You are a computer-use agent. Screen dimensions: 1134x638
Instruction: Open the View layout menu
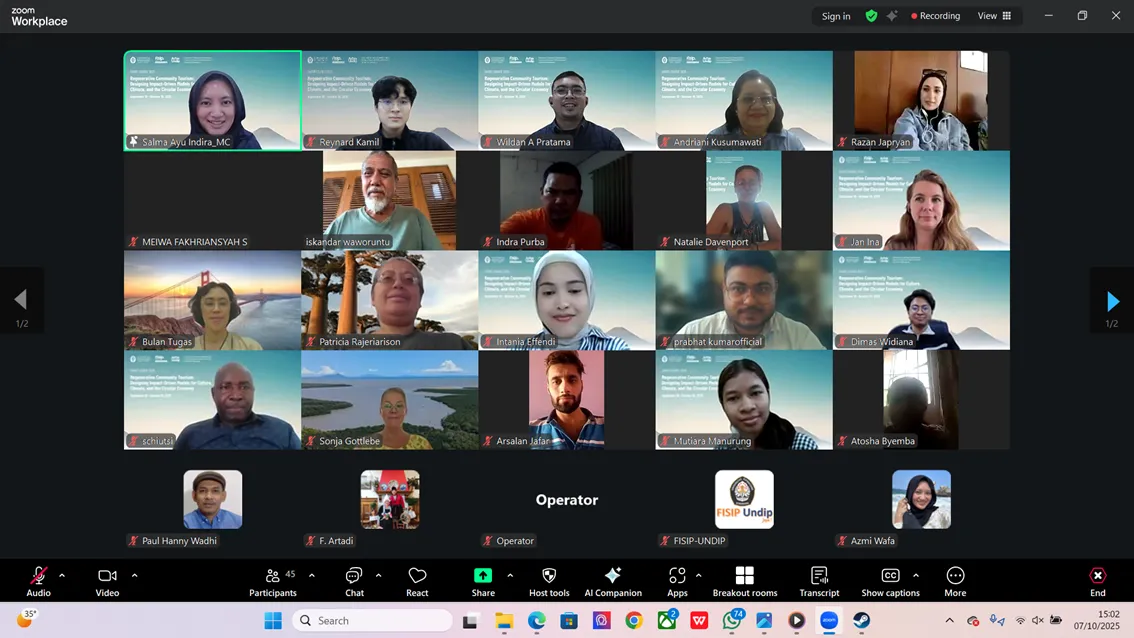(994, 16)
